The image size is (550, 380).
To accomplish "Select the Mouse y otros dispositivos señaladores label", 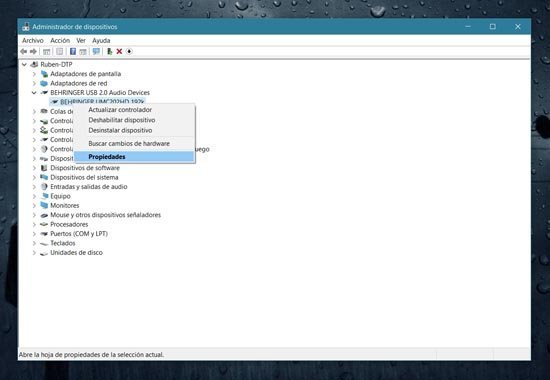I will [106, 215].
